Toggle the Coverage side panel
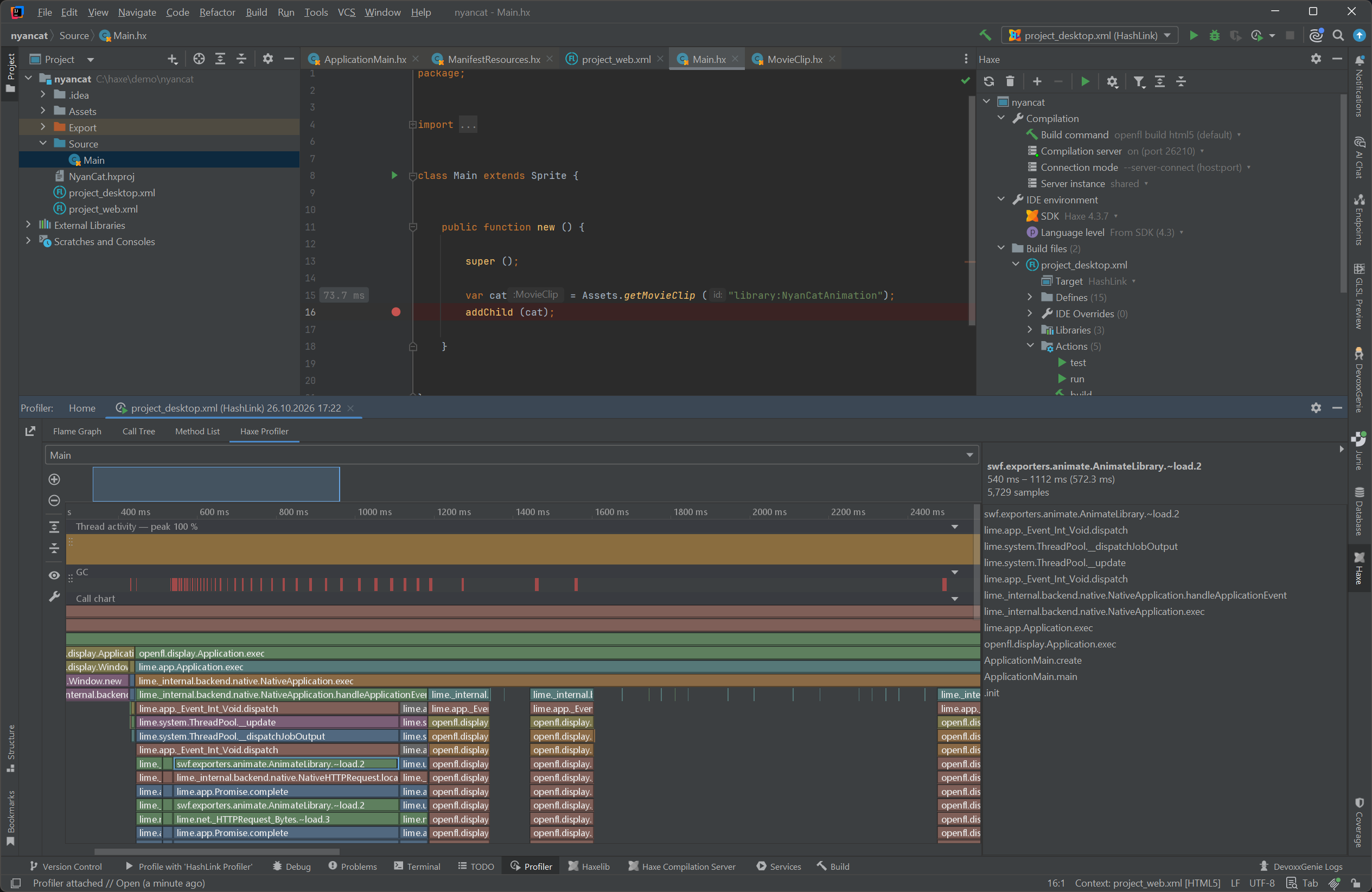 [1359, 822]
